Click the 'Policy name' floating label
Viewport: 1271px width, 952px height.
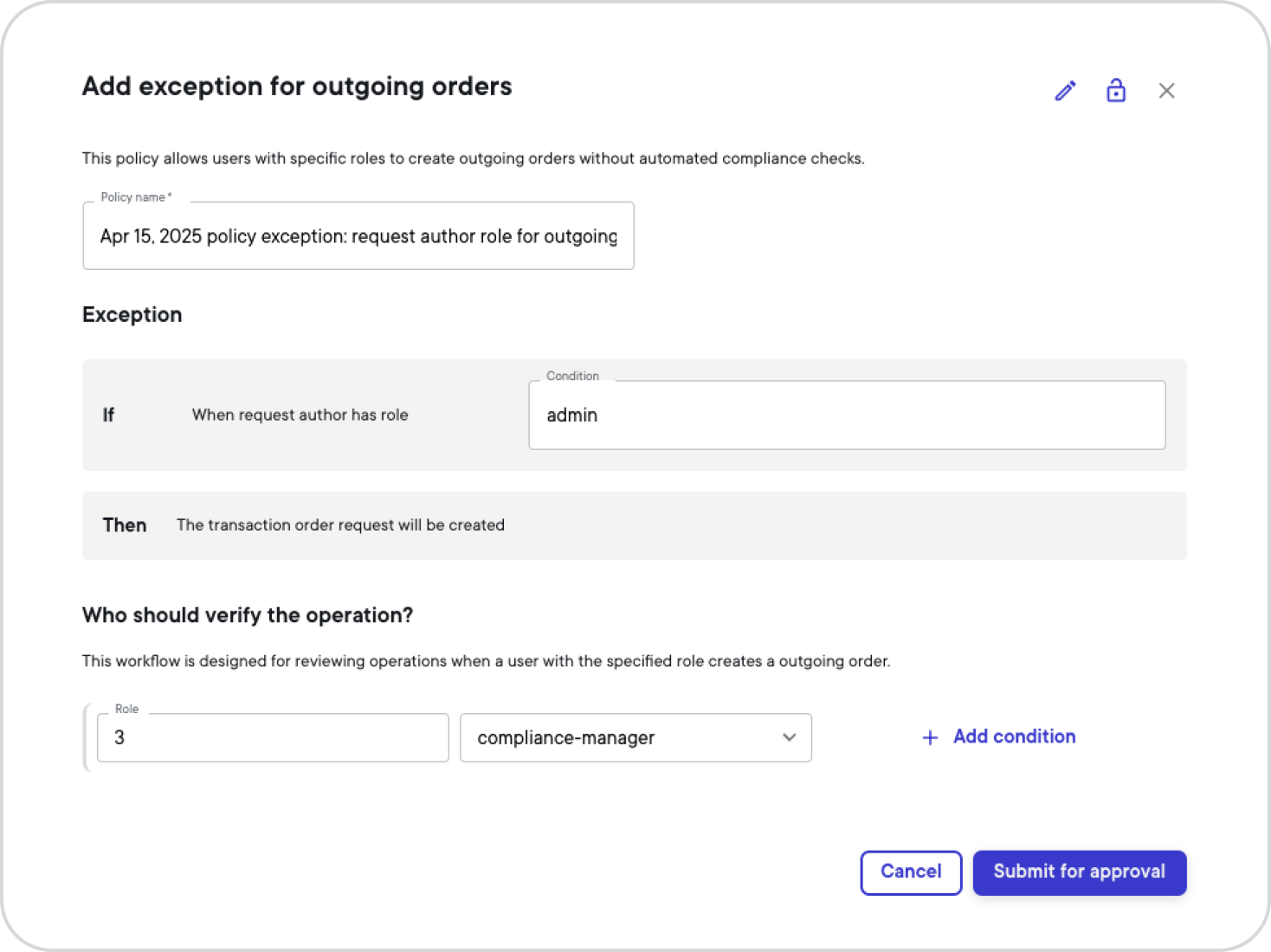click(136, 197)
